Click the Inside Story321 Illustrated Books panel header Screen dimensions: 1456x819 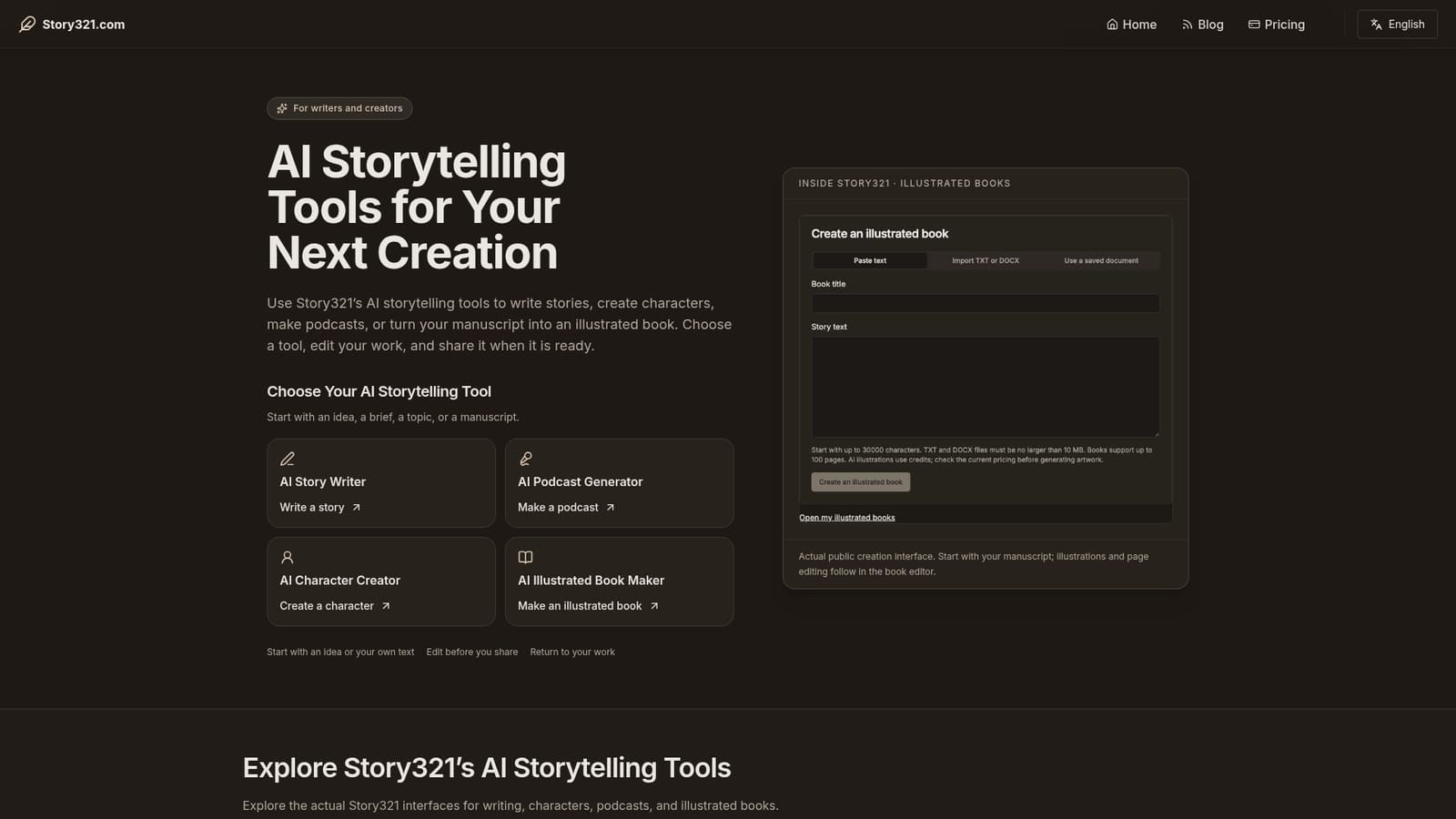(x=905, y=184)
